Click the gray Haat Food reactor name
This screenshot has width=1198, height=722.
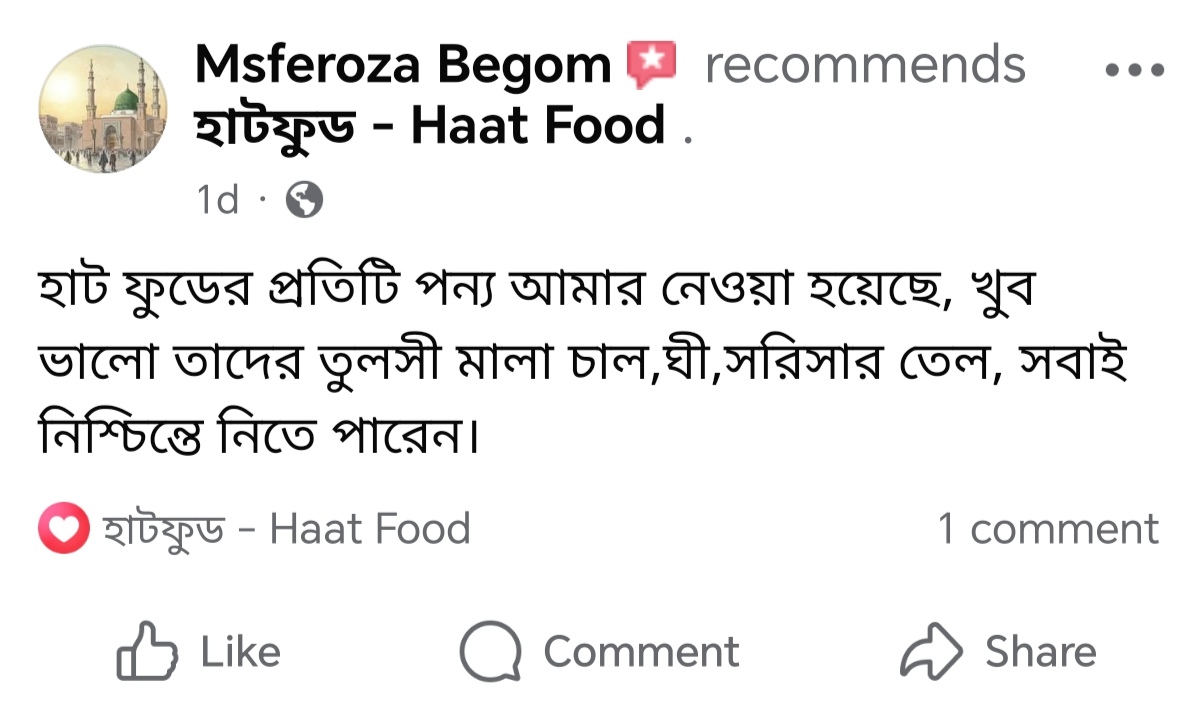coord(287,529)
